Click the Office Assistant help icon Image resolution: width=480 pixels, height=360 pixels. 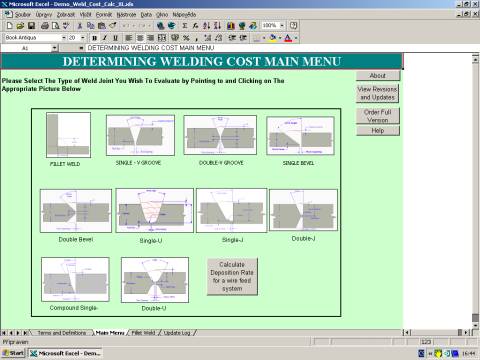[x=293, y=26]
